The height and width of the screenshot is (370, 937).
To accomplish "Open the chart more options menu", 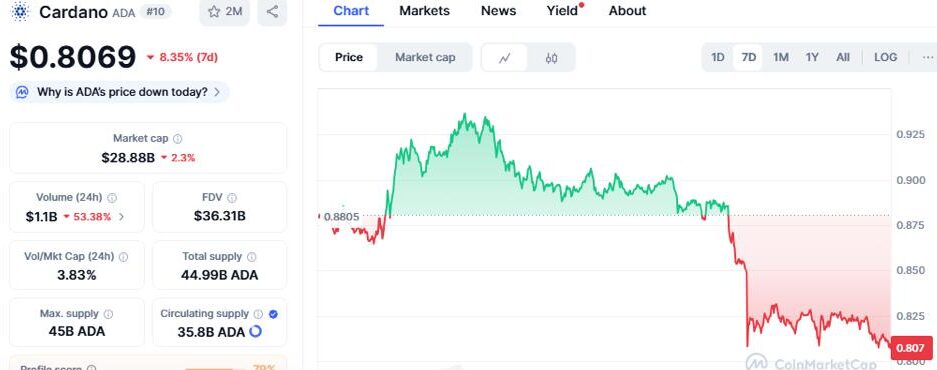I will point(927,57).
